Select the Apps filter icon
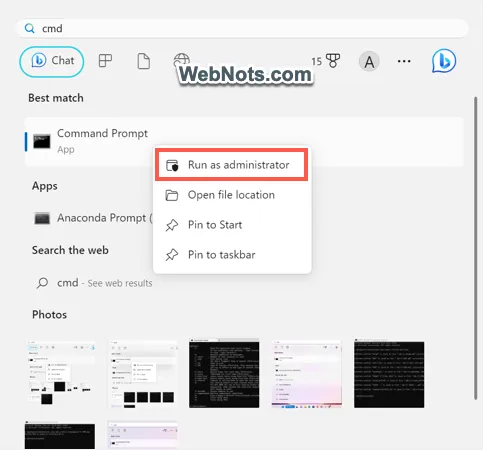This screenshot has width=483, height=450. click(x=105, y=61)
